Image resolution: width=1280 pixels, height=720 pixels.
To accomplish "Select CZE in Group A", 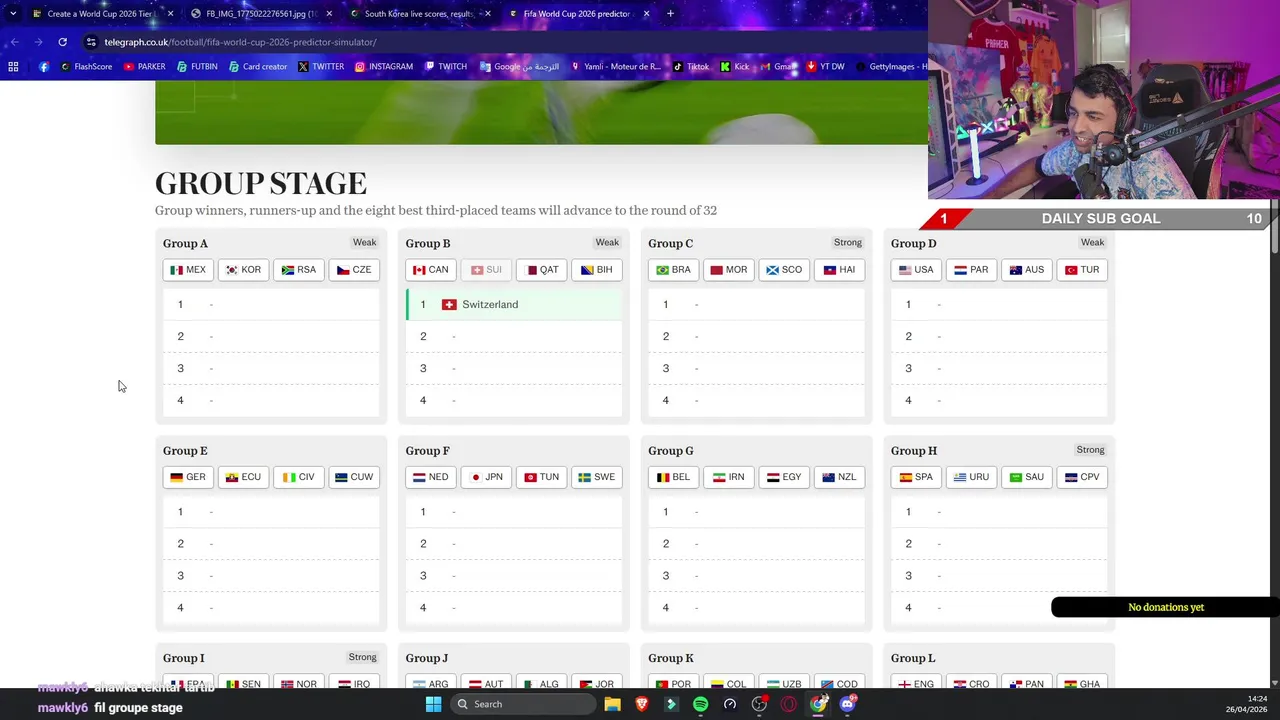I will (354, 270).
